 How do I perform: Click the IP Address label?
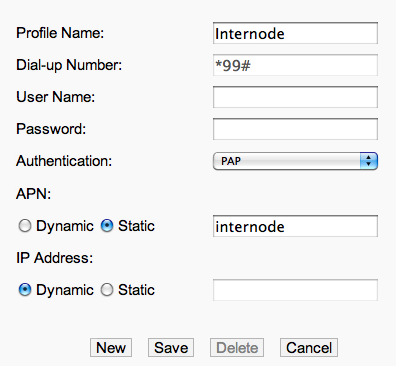tap(54, 258)
